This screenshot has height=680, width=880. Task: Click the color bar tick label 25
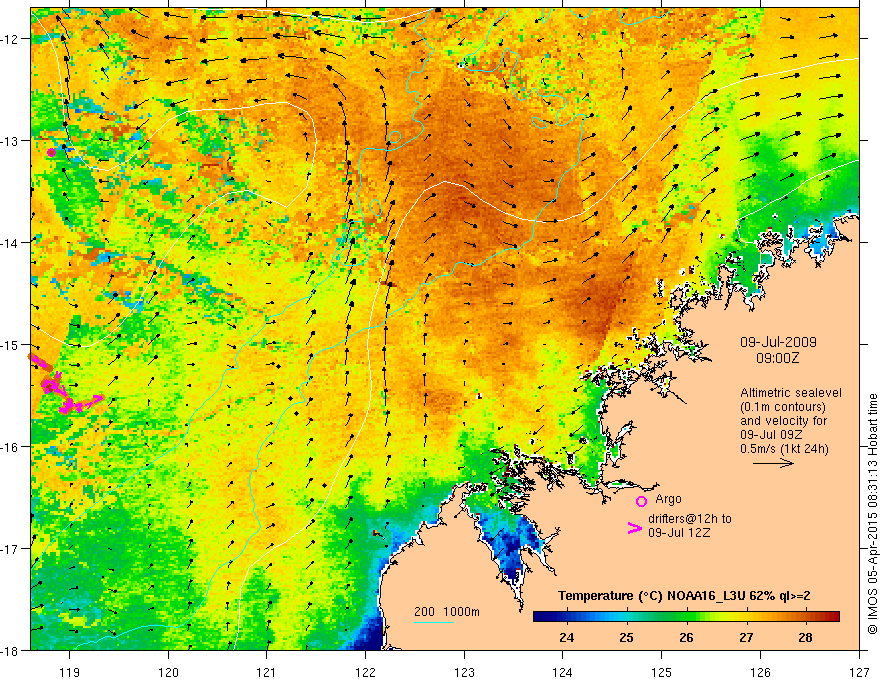point(626,638)
